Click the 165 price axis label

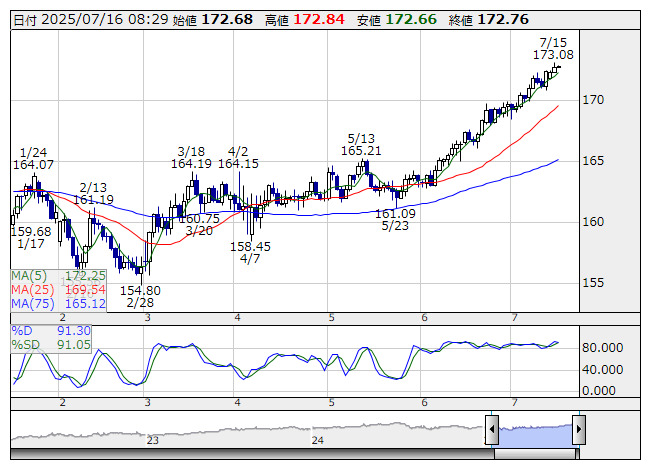593,161
